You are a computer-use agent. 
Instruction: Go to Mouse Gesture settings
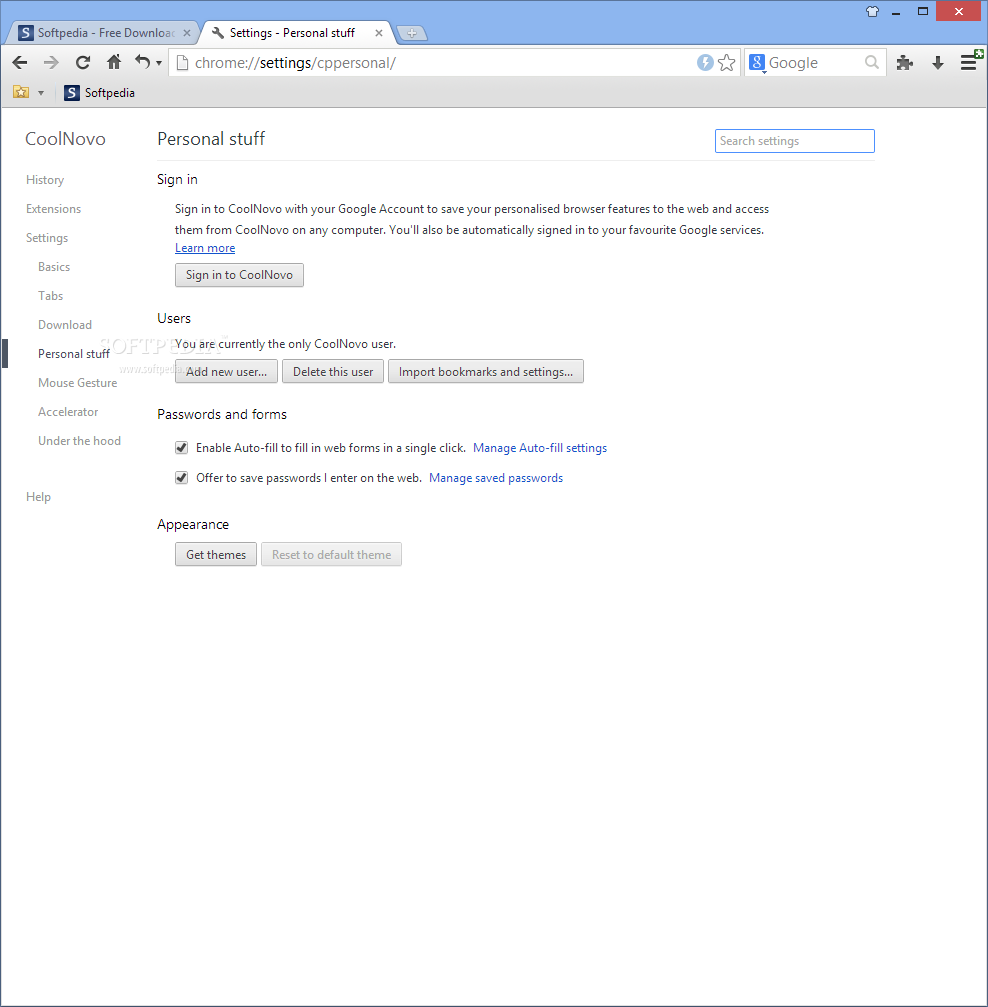coord(78,383)
